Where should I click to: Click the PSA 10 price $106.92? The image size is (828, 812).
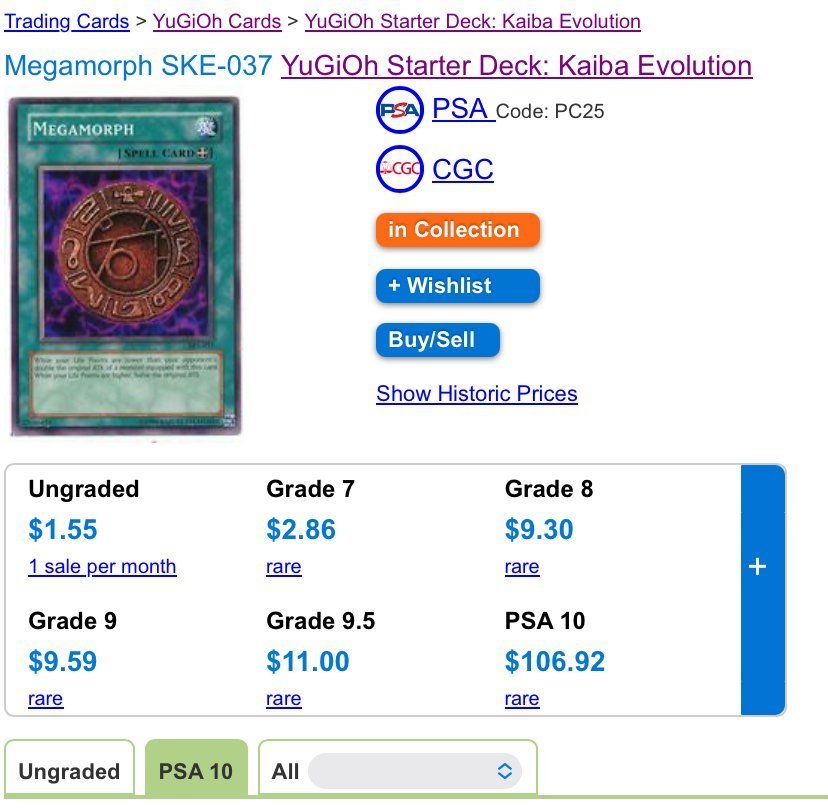(555, 662)
